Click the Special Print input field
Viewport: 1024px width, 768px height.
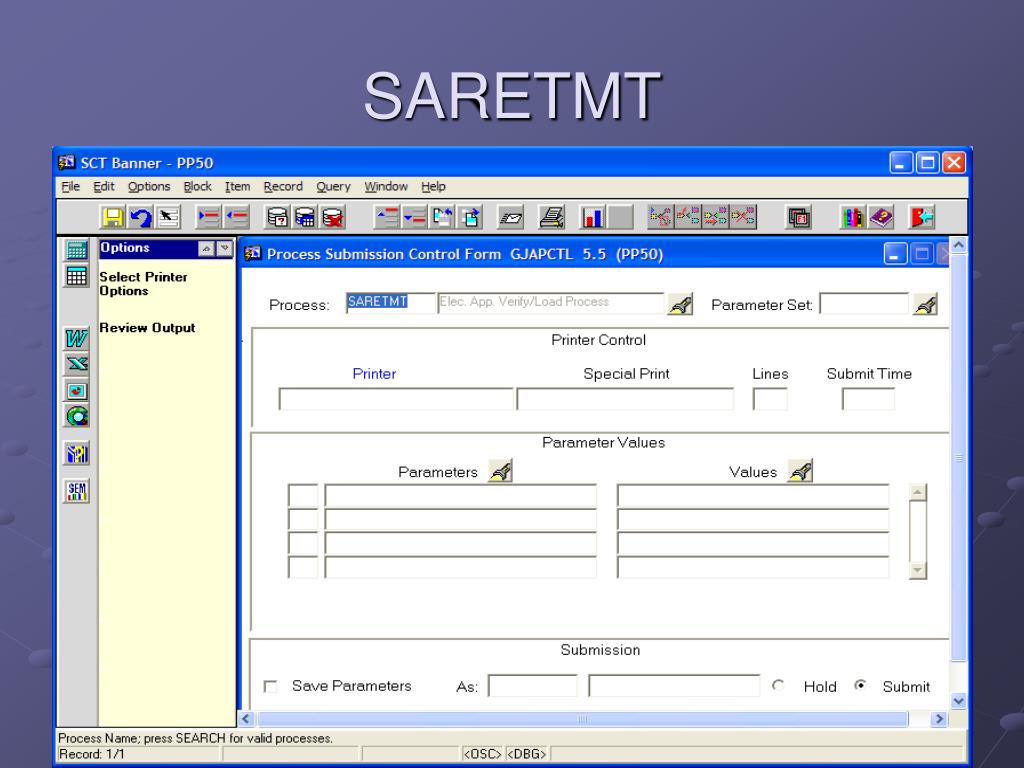(625, 399)
